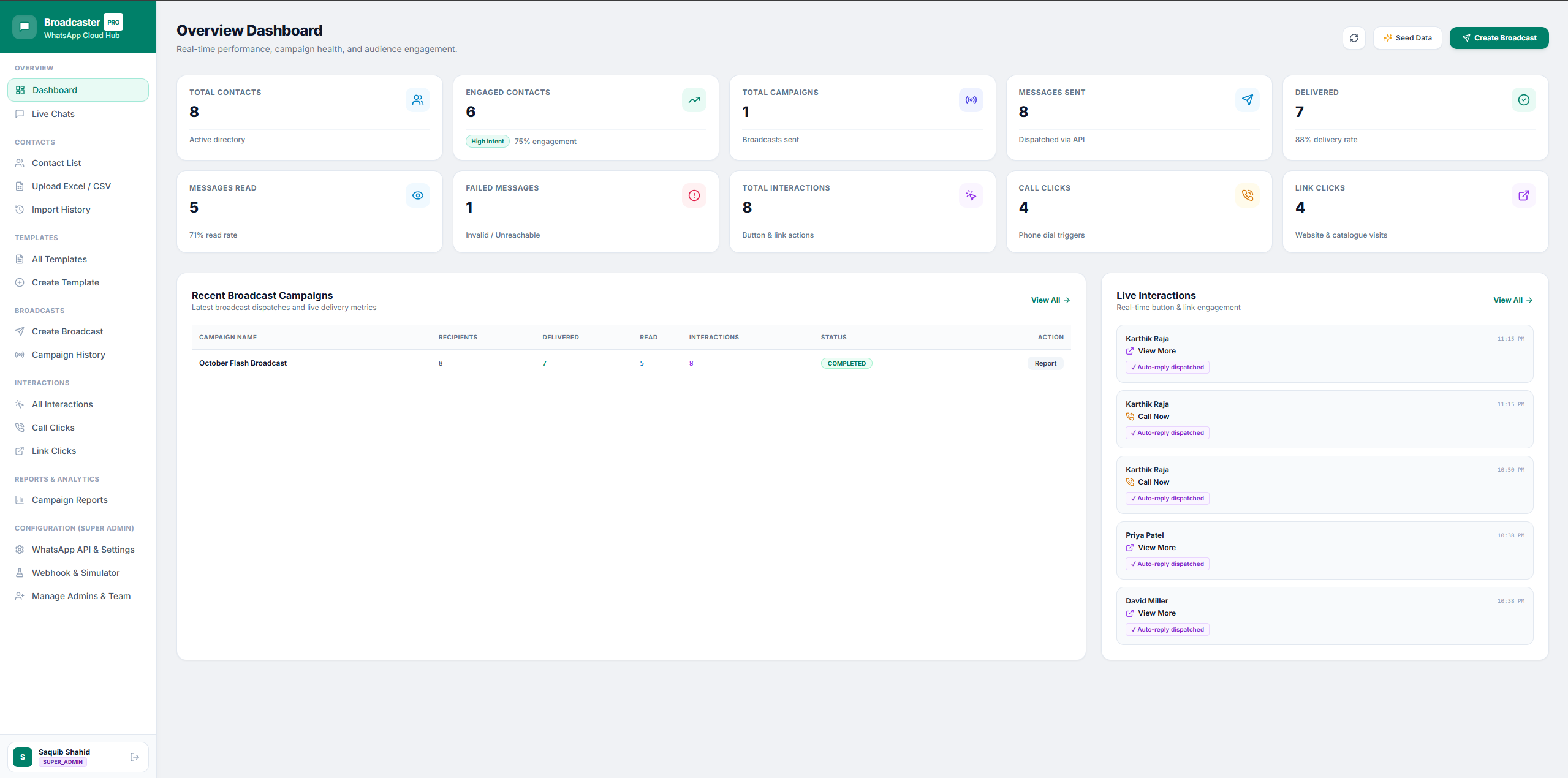This screenshot has width=1568, height=778.
Task: Open Create Broadcast in the sidebar
Action: click(78, 331)
